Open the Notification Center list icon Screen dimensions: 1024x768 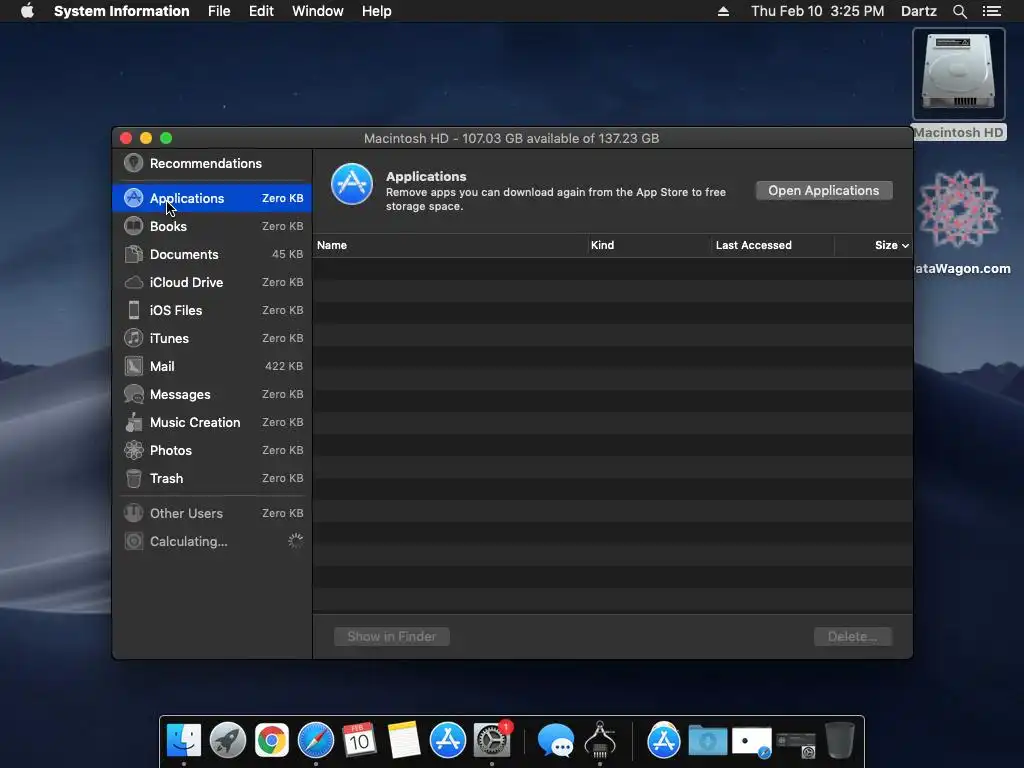pyautogui.click(x=992, y=11)
